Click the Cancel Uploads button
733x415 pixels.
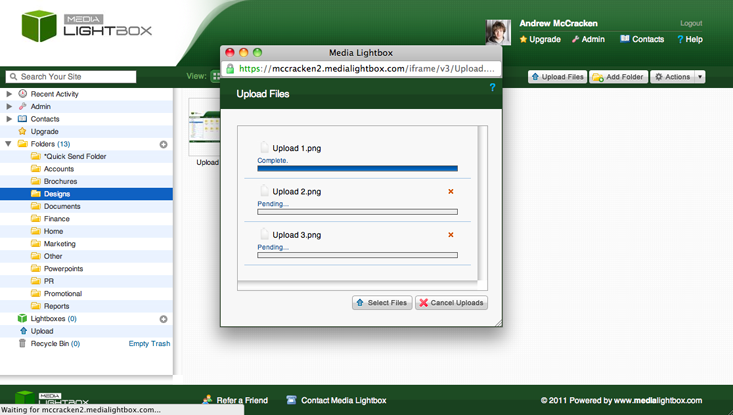tap(452, 302)
